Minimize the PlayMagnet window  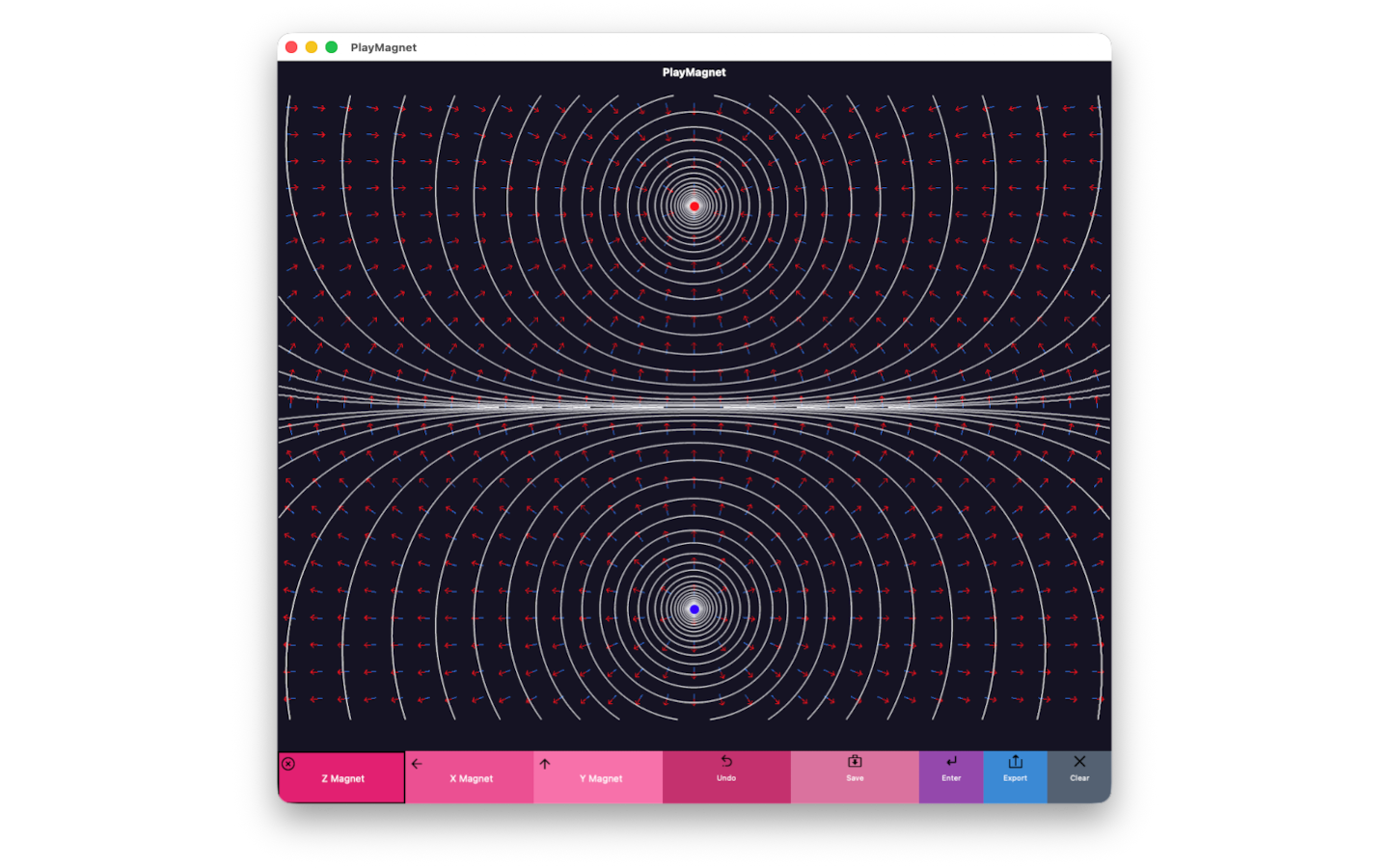pyautogui.click(x=312, y=47)
